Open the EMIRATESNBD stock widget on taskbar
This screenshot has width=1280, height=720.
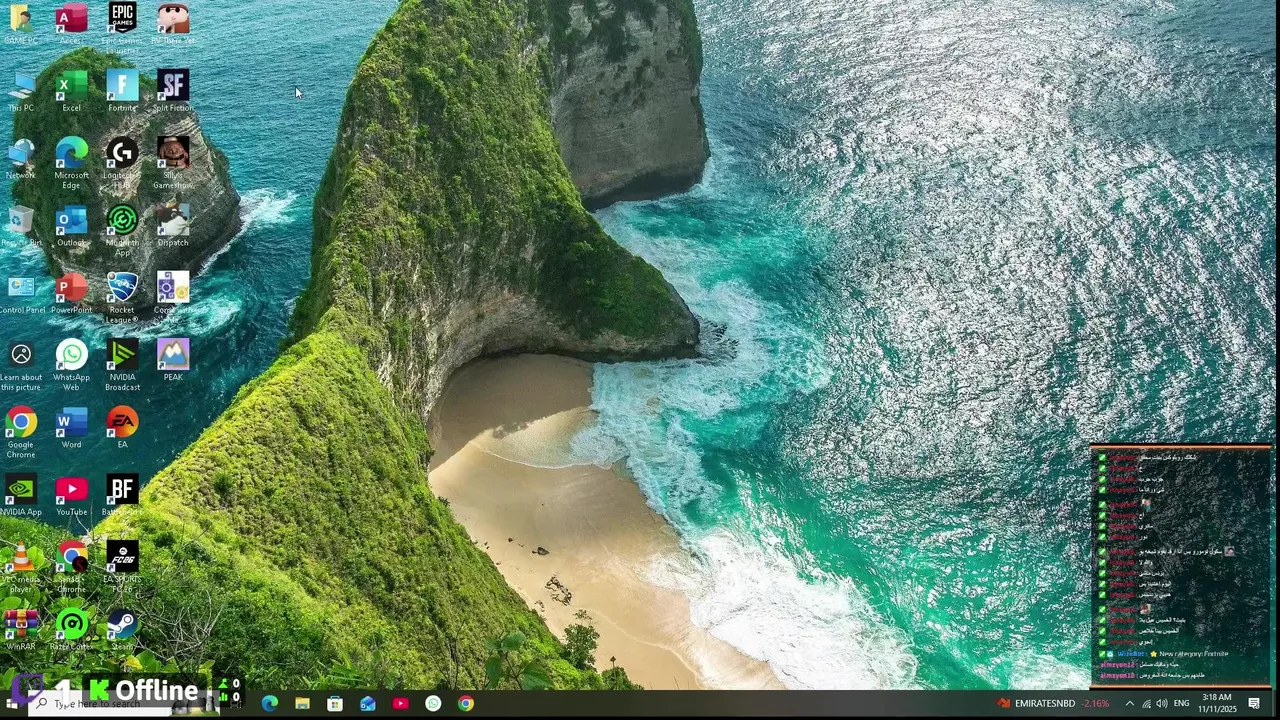pos(1054,704)
